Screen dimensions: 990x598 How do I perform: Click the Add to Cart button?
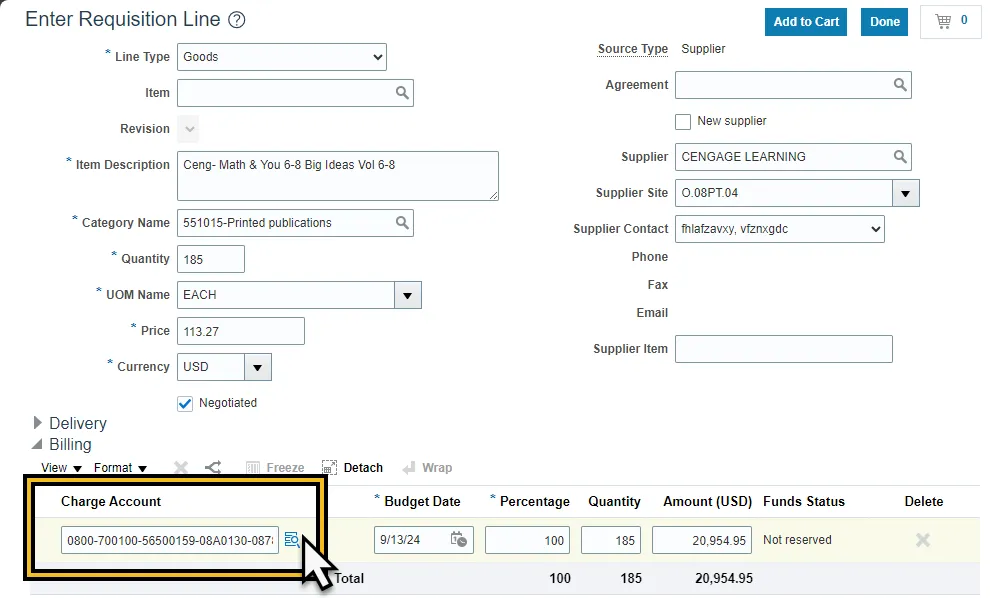(805, 22)
